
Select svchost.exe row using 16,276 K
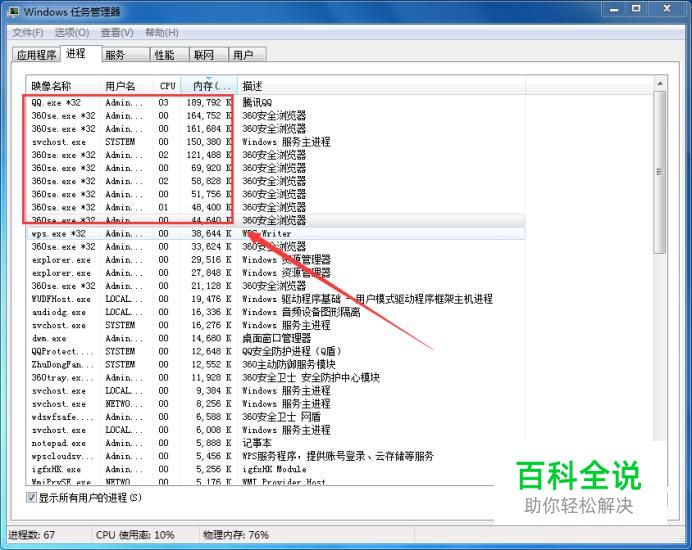tap(276, 325)
